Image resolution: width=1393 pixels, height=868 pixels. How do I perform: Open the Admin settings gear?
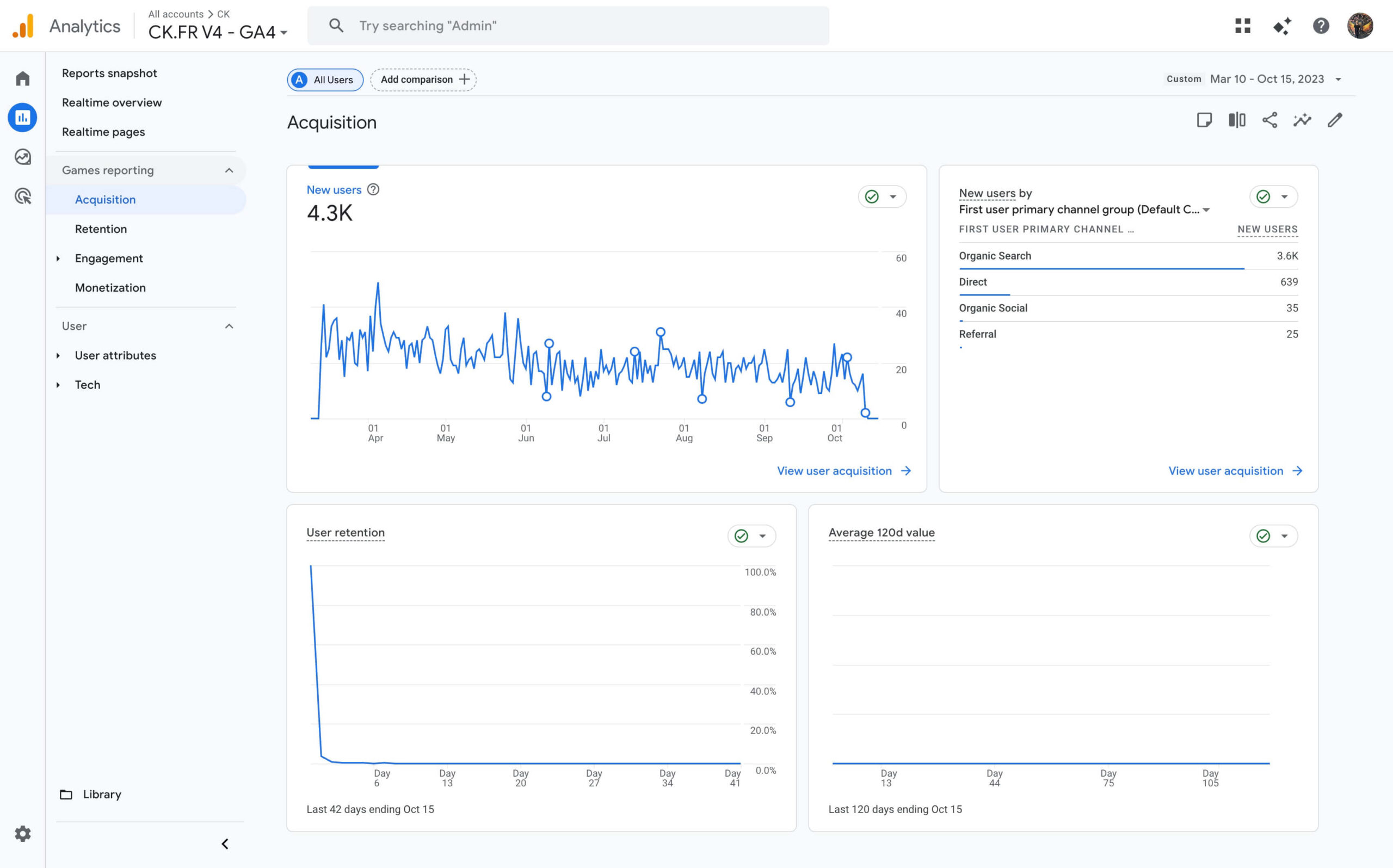[x=22, y=834]
